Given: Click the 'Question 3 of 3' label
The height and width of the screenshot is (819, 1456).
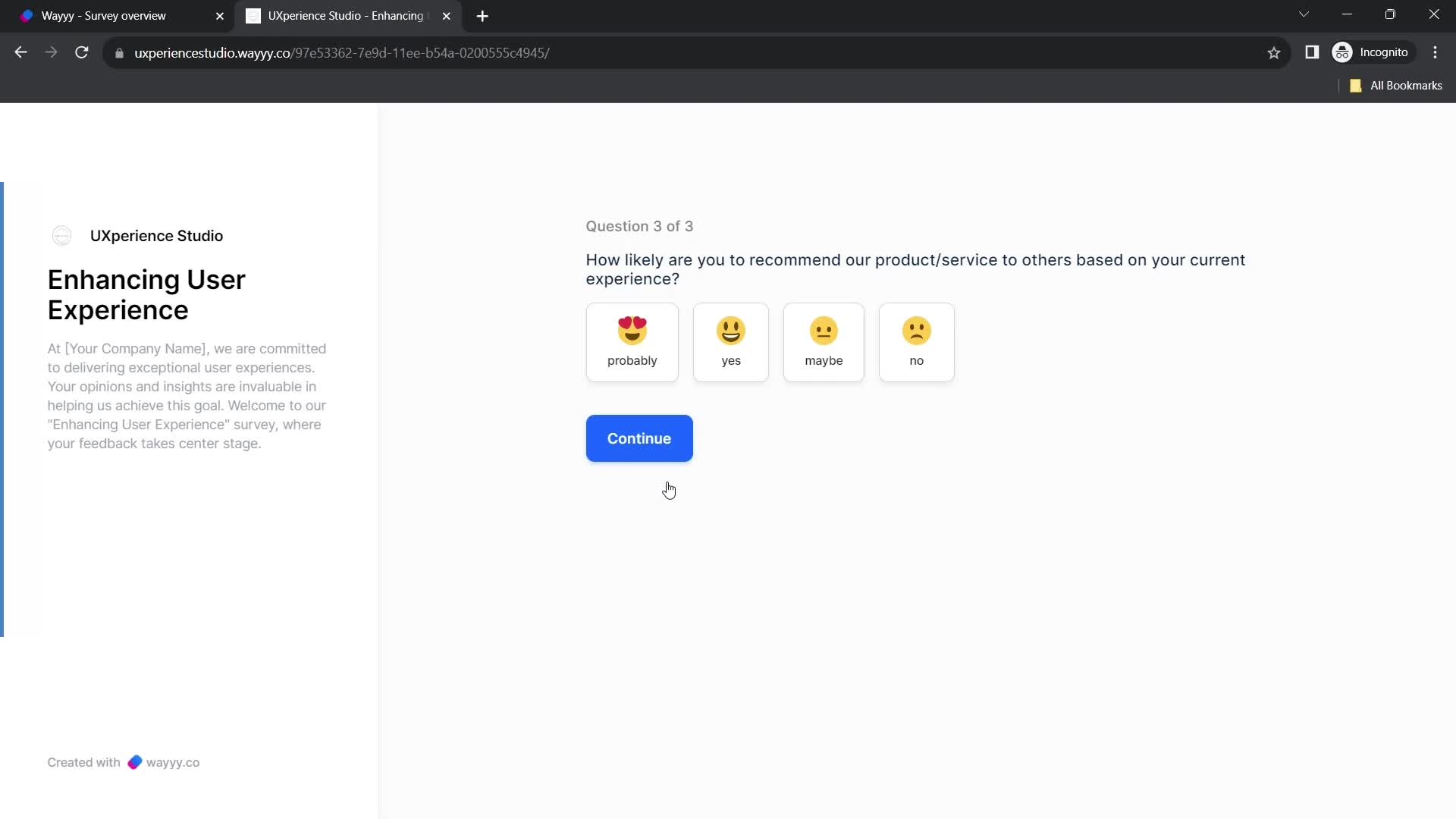Looking at the screenshot, I should (x=639, y=226).
